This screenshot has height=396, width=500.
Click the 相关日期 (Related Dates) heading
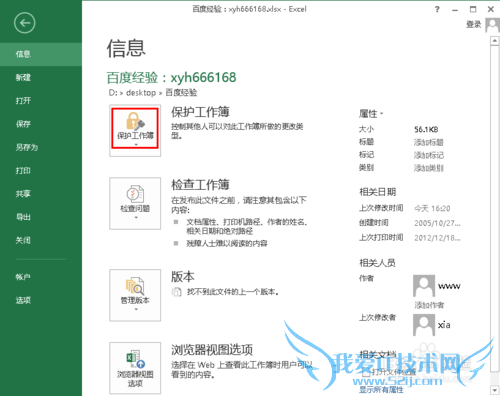point(377,192)
